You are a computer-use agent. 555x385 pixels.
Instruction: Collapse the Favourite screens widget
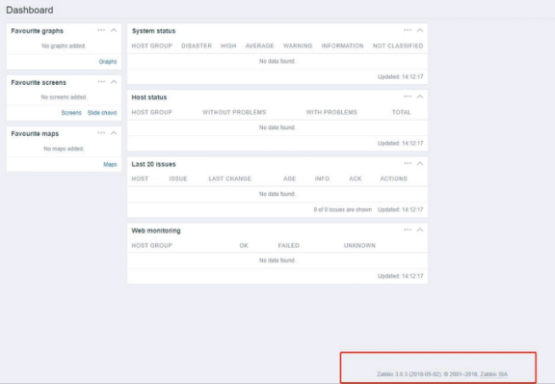pyautogui.click(x=114, y=82)
